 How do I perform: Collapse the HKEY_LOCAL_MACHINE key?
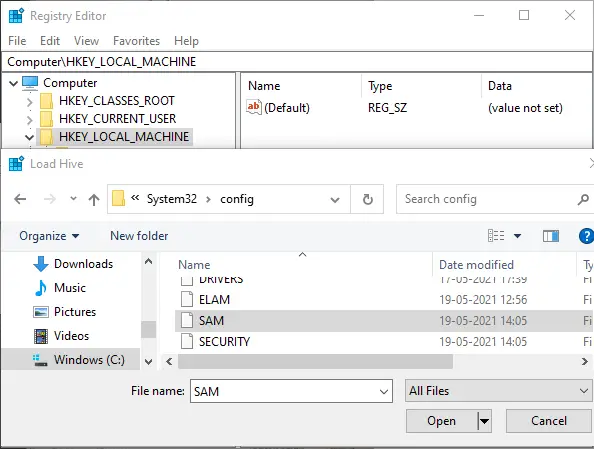point(29,138)
